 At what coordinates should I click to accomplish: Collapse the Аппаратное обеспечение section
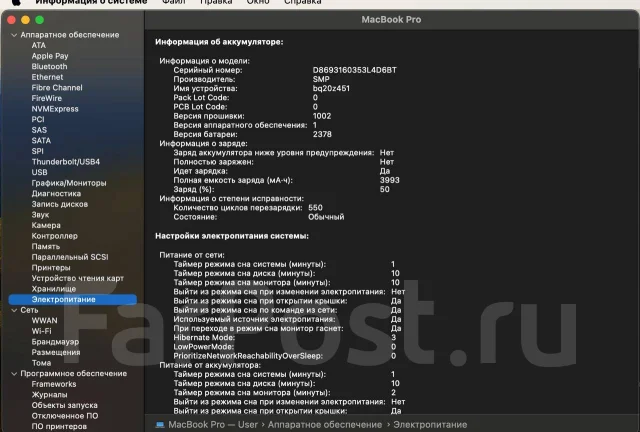pos(14,35)
